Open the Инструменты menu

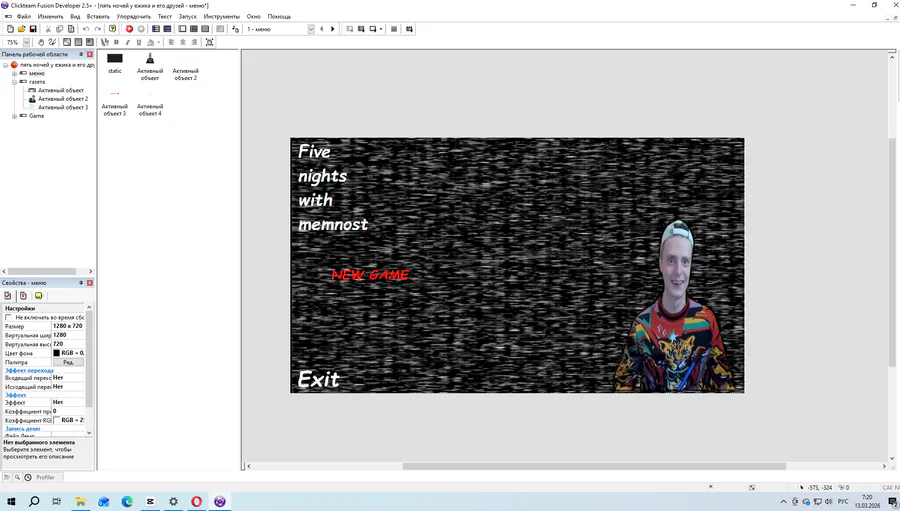(222, 17)
